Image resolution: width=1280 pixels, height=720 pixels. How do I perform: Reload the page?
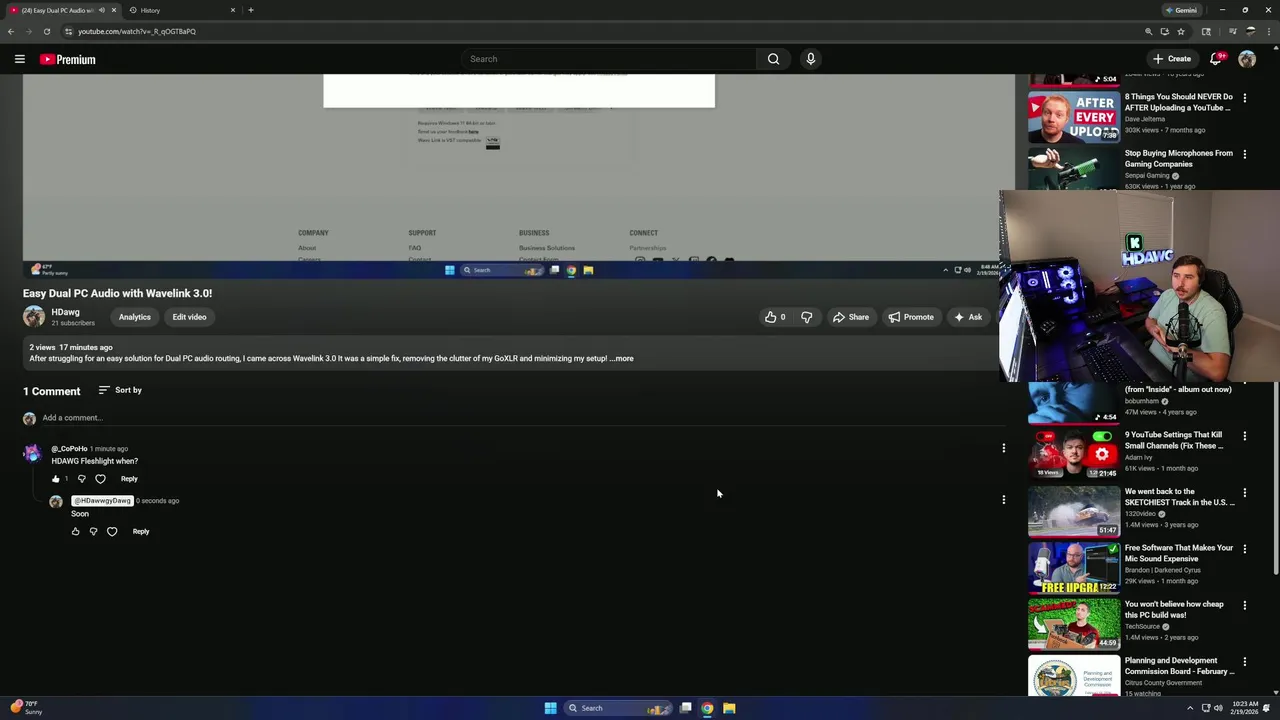[x=46, y=31]
